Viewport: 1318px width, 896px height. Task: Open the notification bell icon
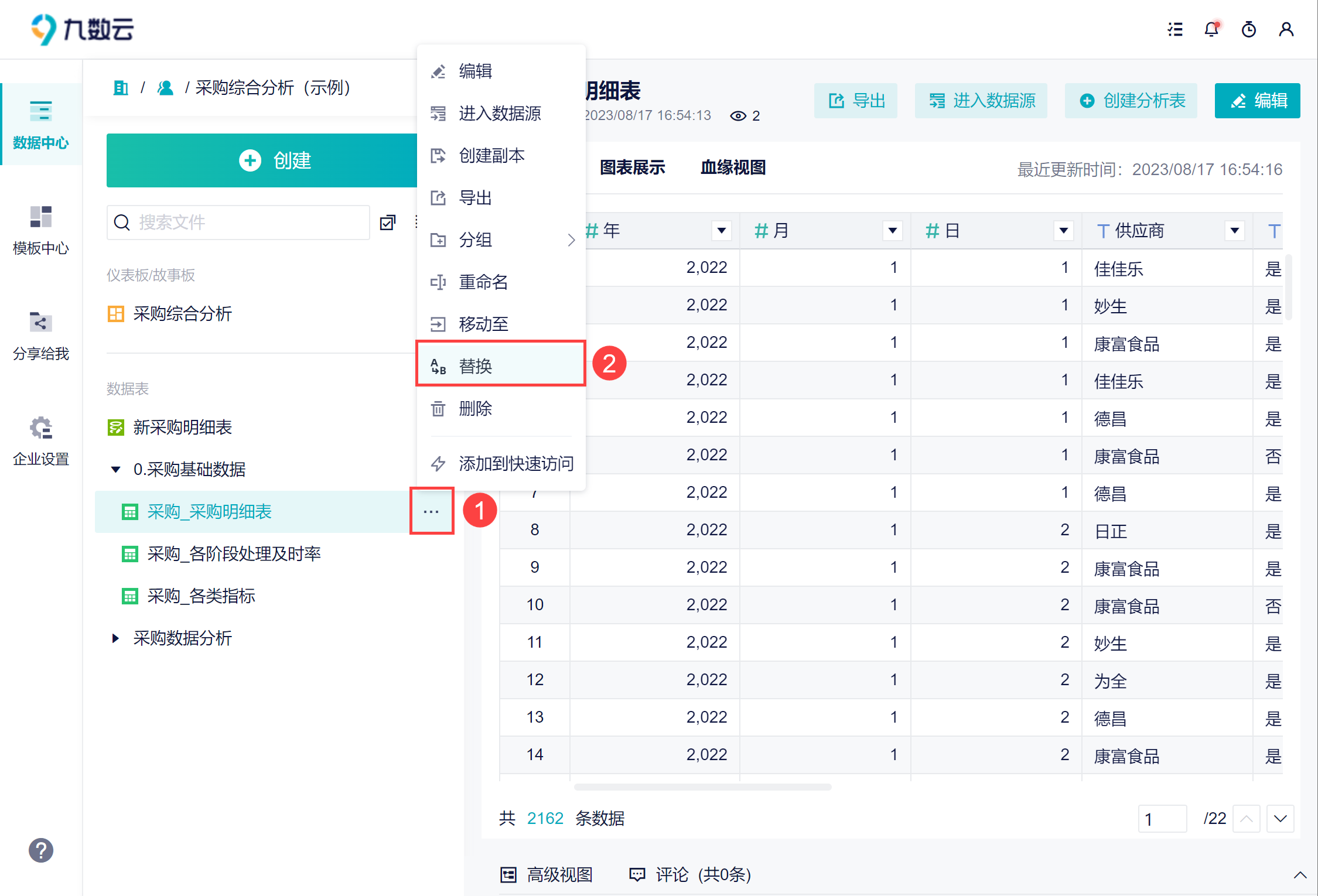(x=1211, y=29)
